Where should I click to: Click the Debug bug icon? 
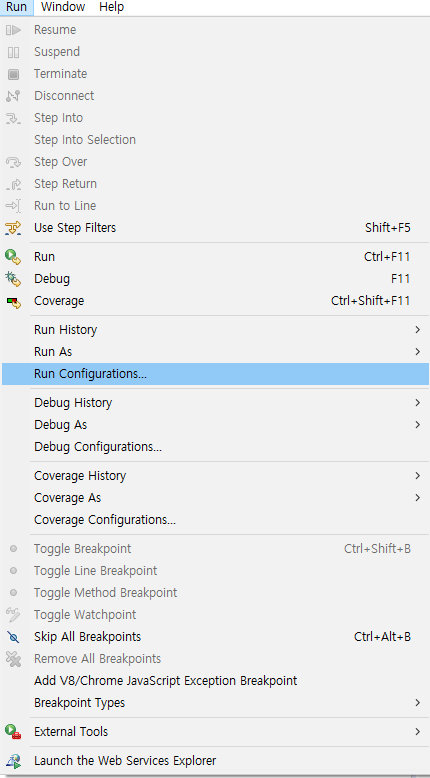coord(13,279)
